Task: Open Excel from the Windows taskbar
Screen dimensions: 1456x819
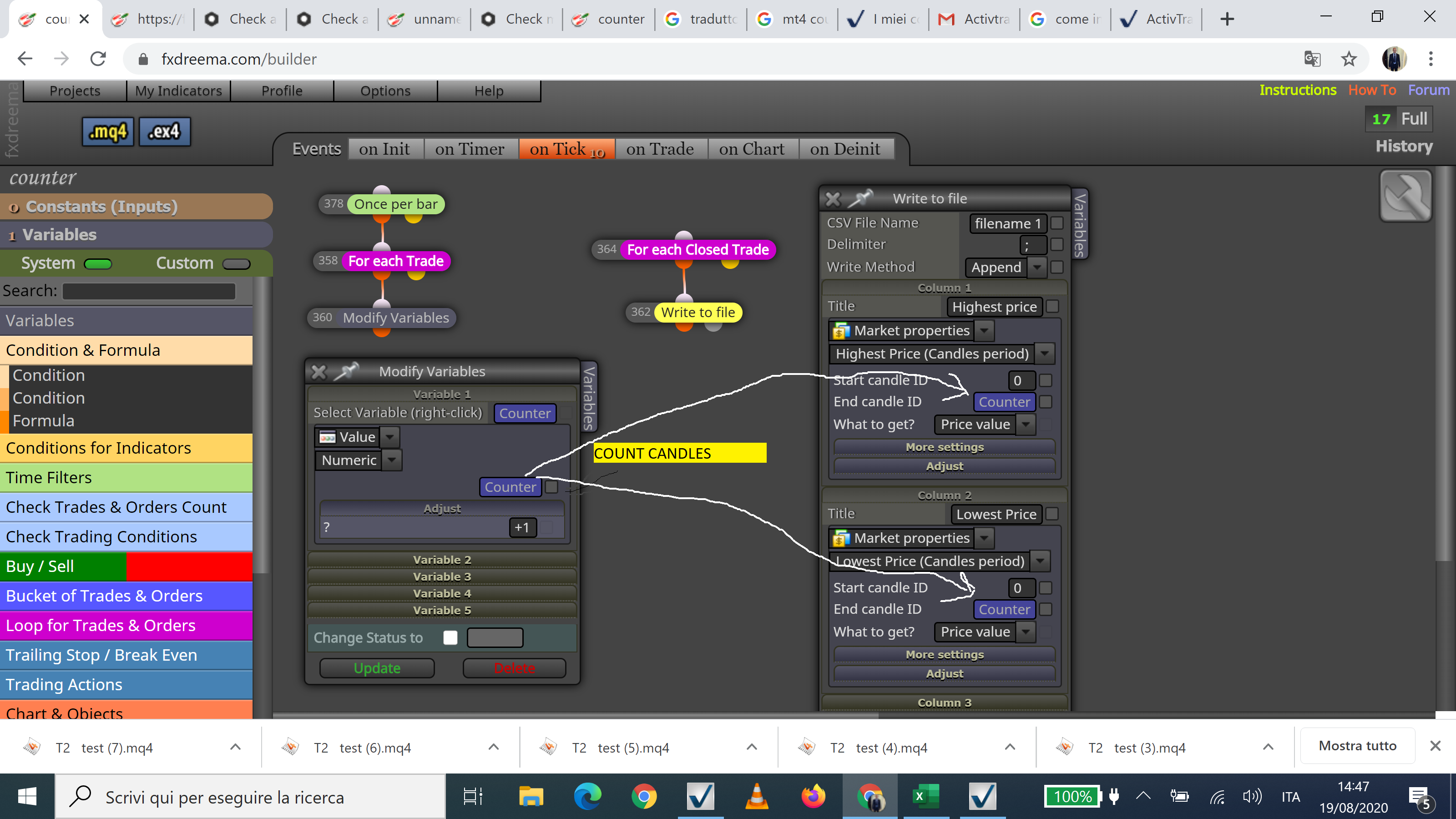Action: coord(926,796)
